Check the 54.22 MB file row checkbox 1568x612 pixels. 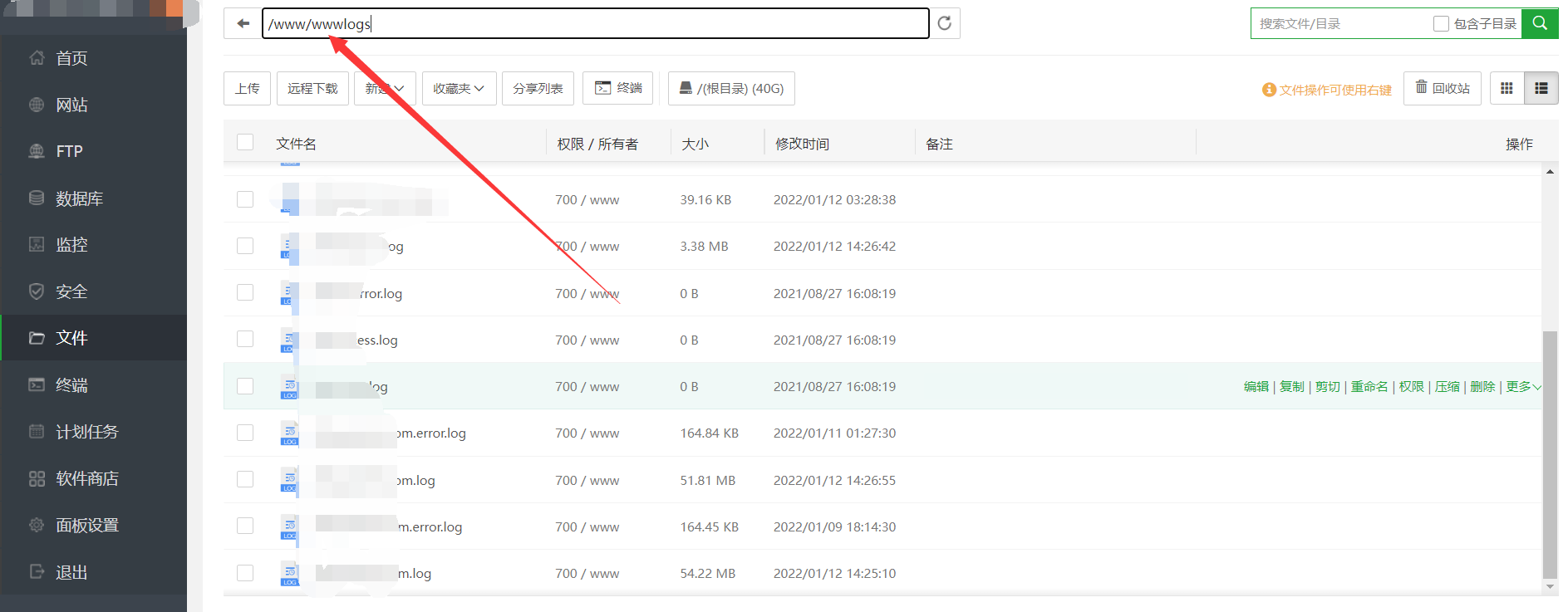coord(245,573)
